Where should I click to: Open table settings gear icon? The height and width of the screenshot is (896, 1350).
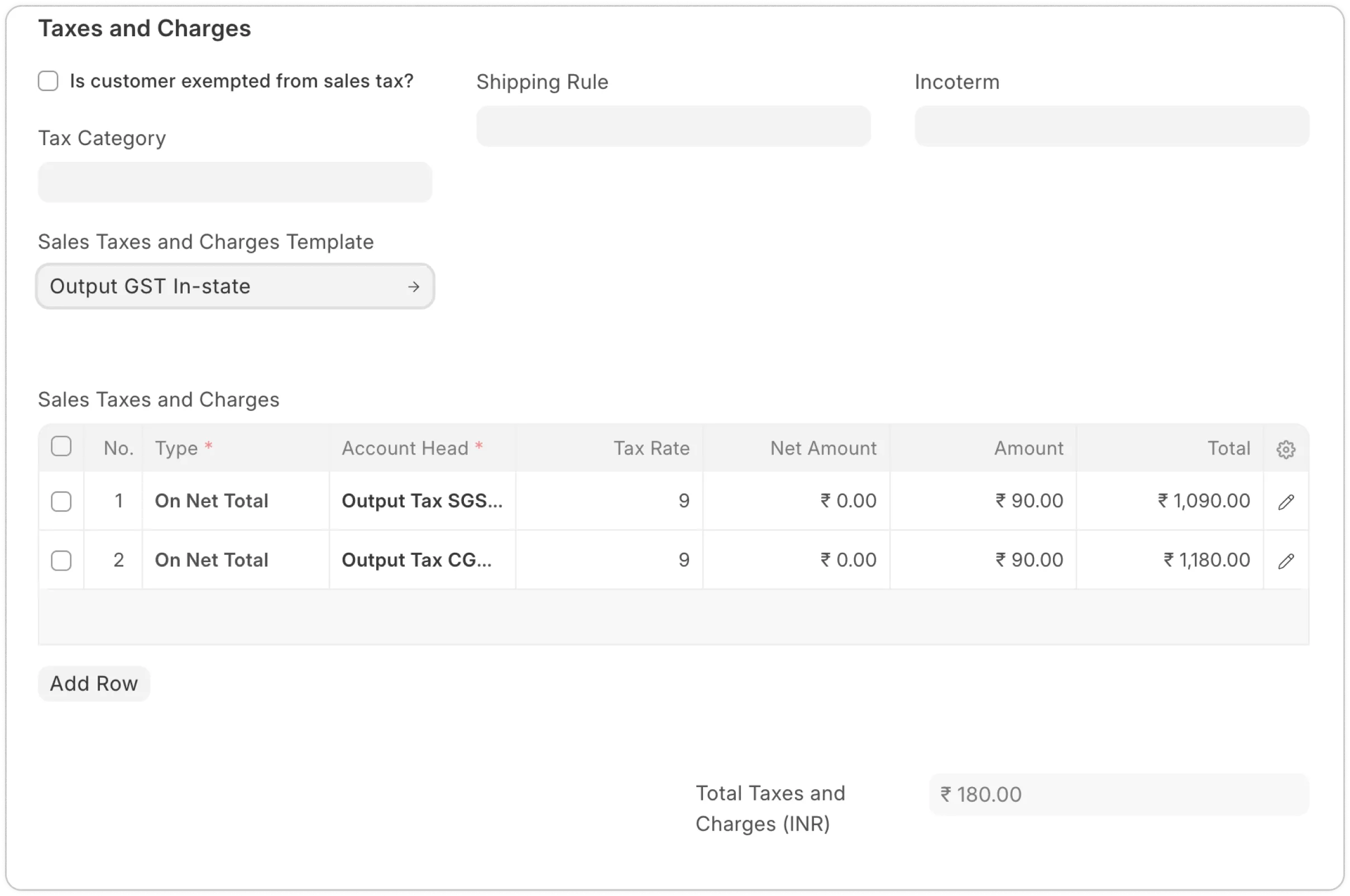tap(1285, 449)
